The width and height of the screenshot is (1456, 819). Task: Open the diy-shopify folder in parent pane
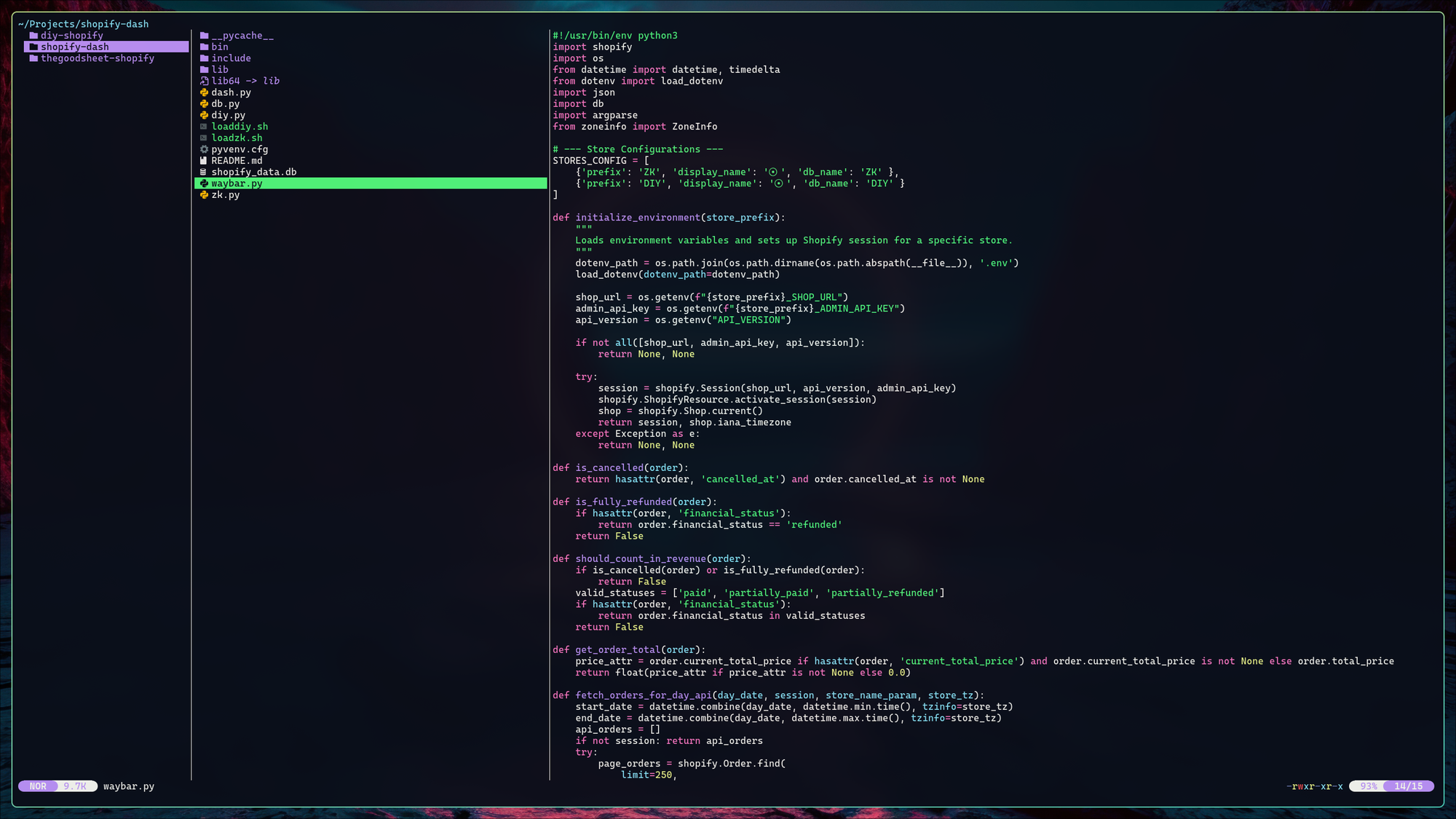(x=71, y=36)
